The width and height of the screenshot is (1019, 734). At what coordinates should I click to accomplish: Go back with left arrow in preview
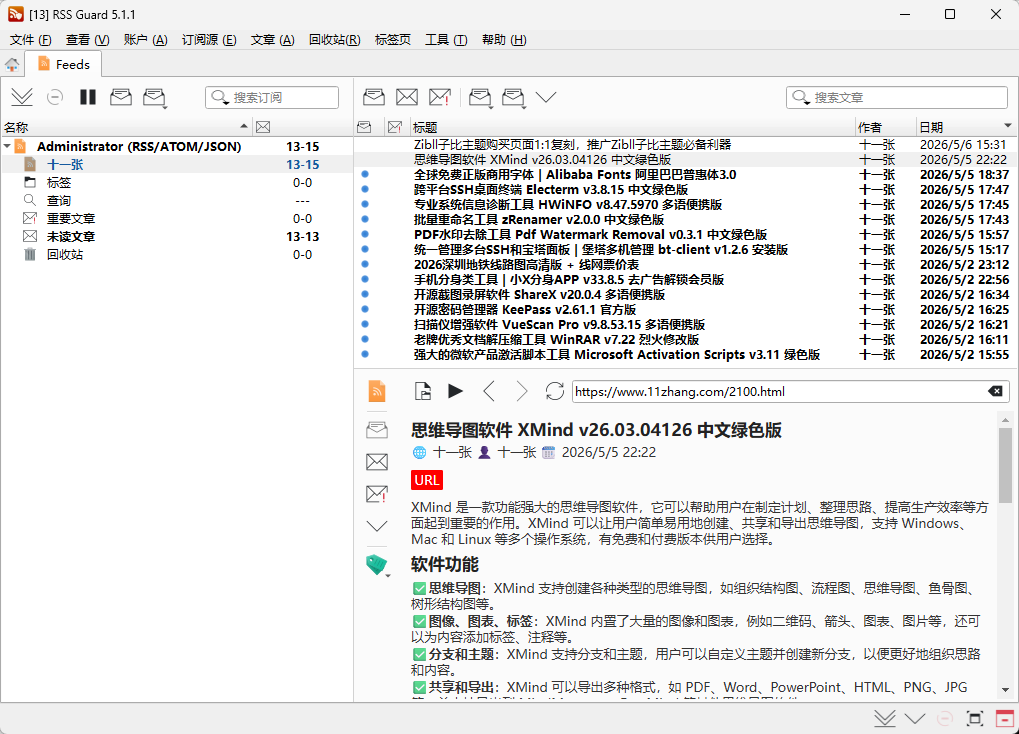point(489,391)
